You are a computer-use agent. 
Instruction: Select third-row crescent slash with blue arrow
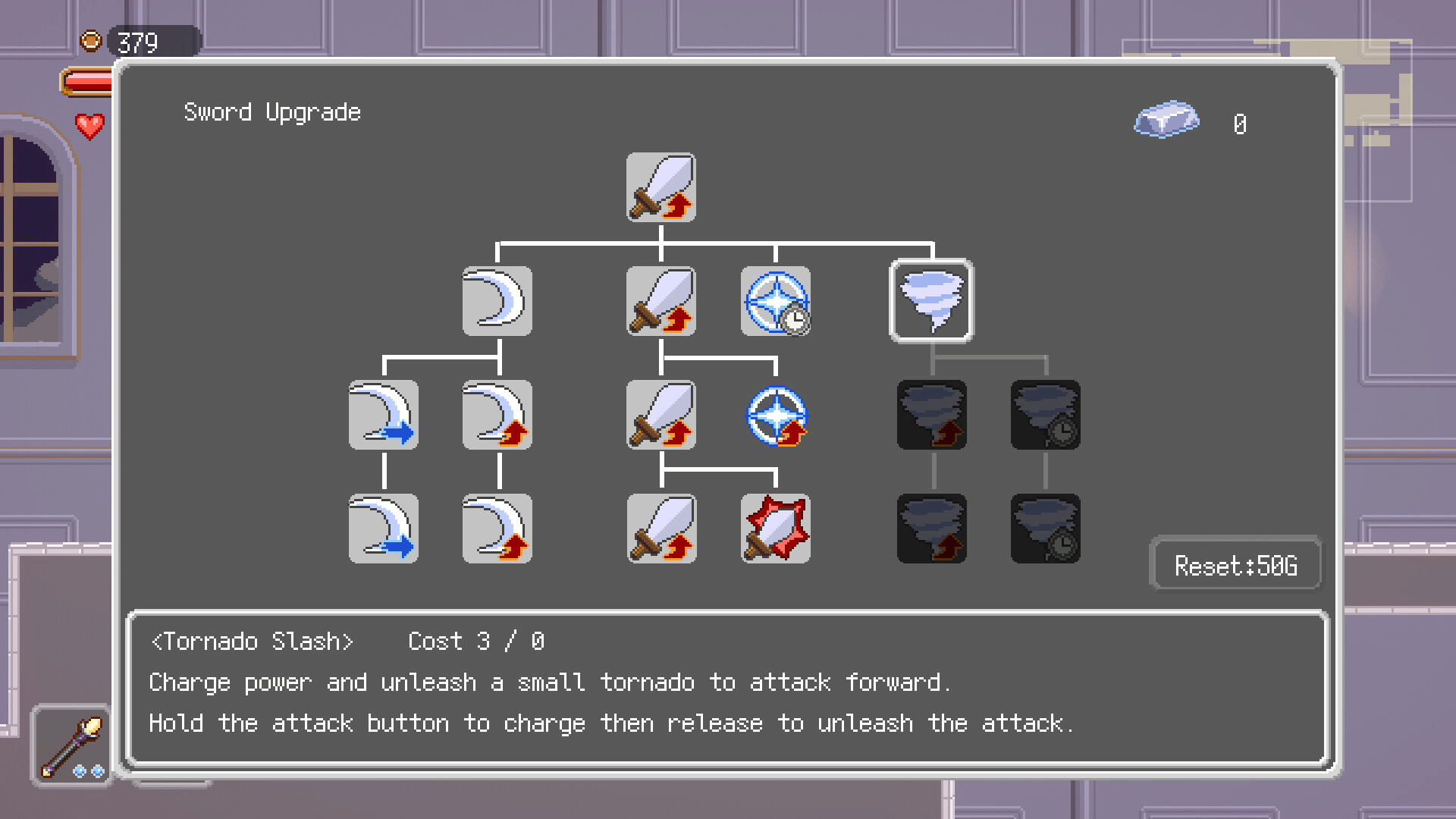point(383,415)
